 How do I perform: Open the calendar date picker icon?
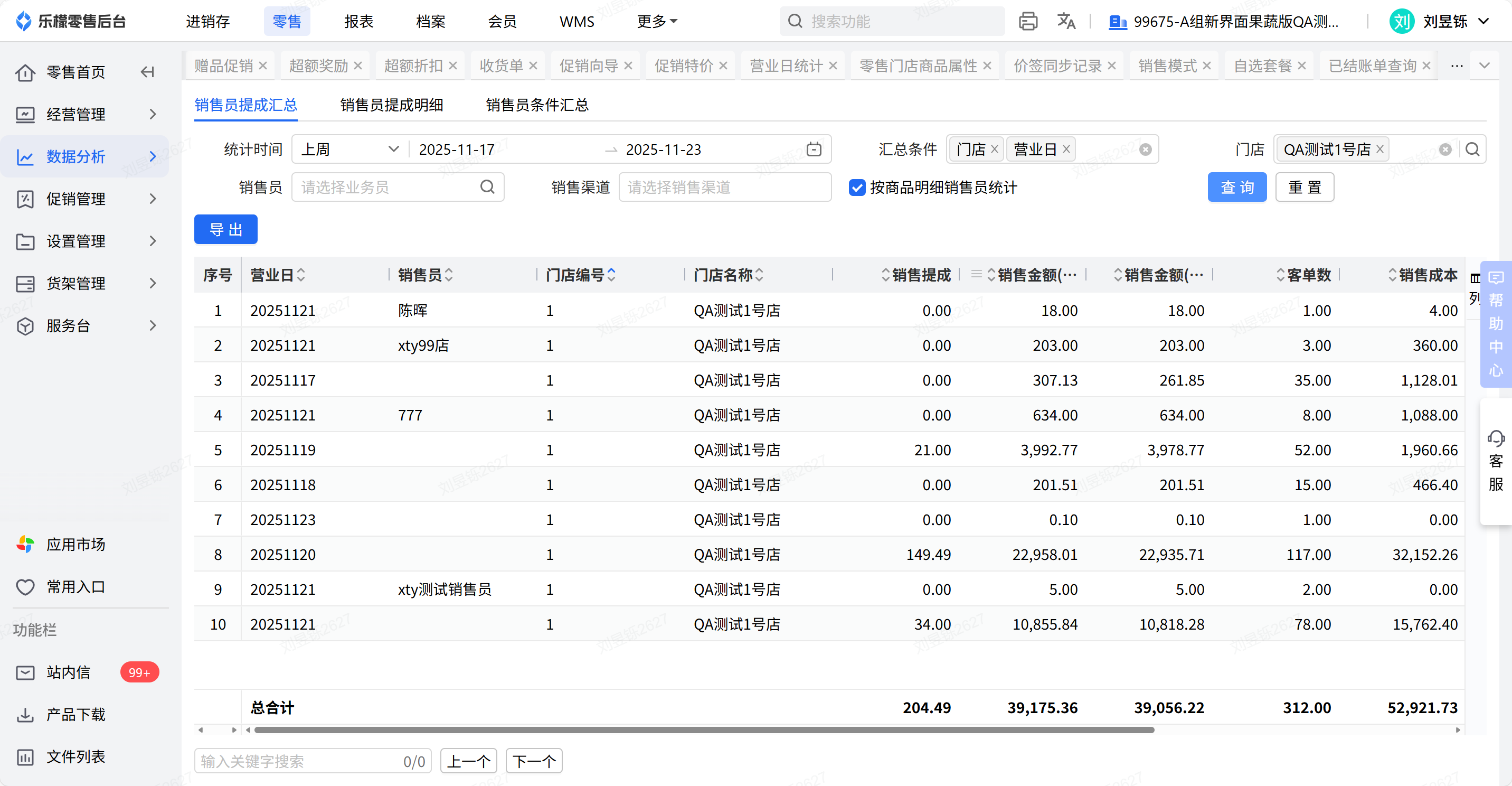(814, 149)
